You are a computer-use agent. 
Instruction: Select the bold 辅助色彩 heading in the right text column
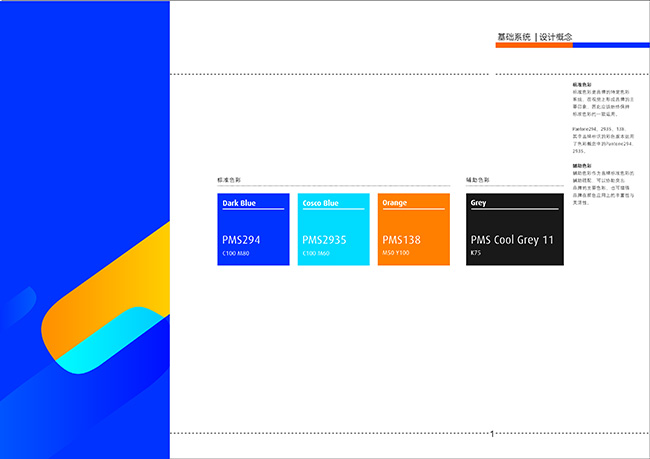click(582, 165)
